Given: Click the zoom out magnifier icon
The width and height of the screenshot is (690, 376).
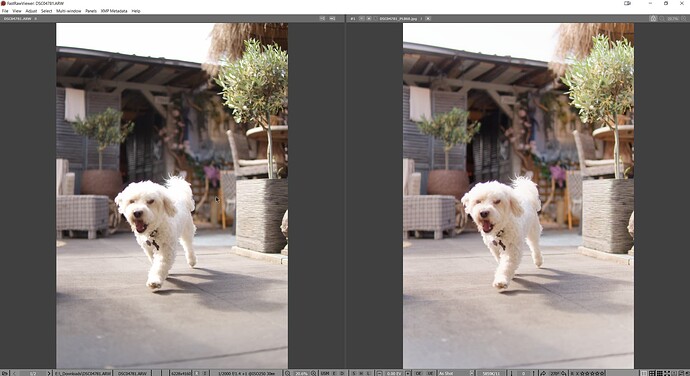Looking at the screenshot, I should [x=287, y=373].
